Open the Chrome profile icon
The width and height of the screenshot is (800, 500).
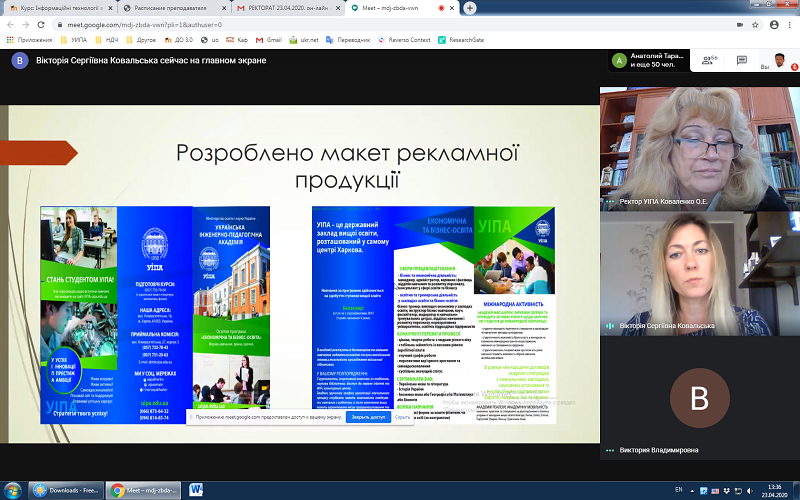click(774, 24)
